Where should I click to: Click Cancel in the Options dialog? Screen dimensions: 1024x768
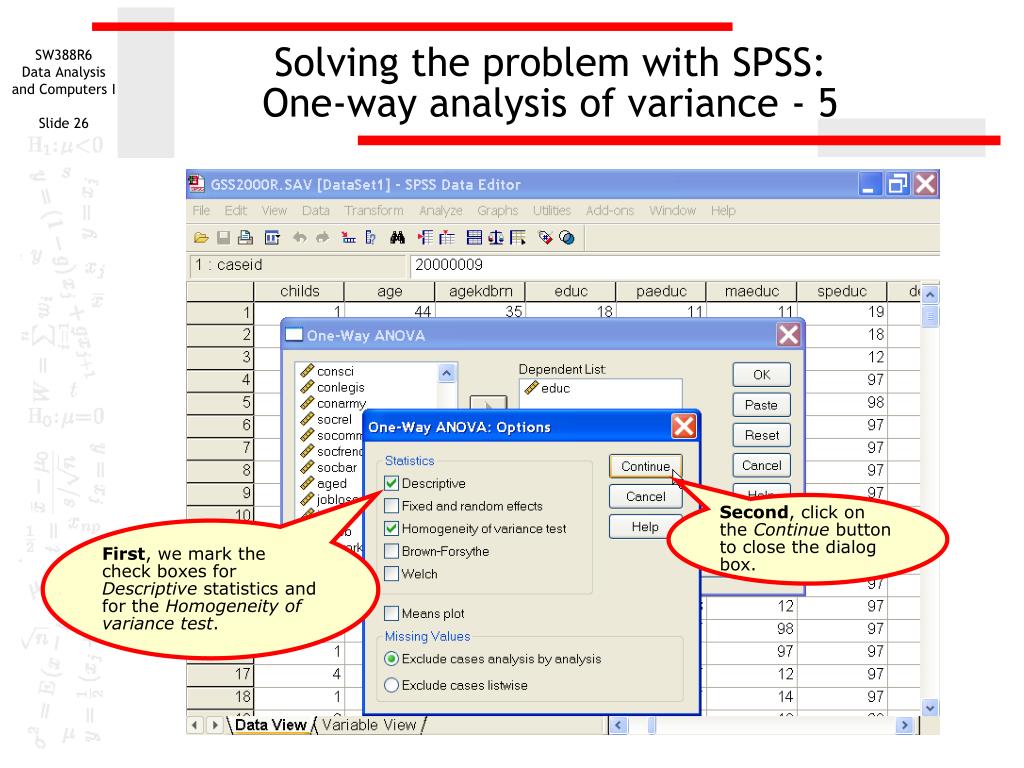tap(645, 496)
